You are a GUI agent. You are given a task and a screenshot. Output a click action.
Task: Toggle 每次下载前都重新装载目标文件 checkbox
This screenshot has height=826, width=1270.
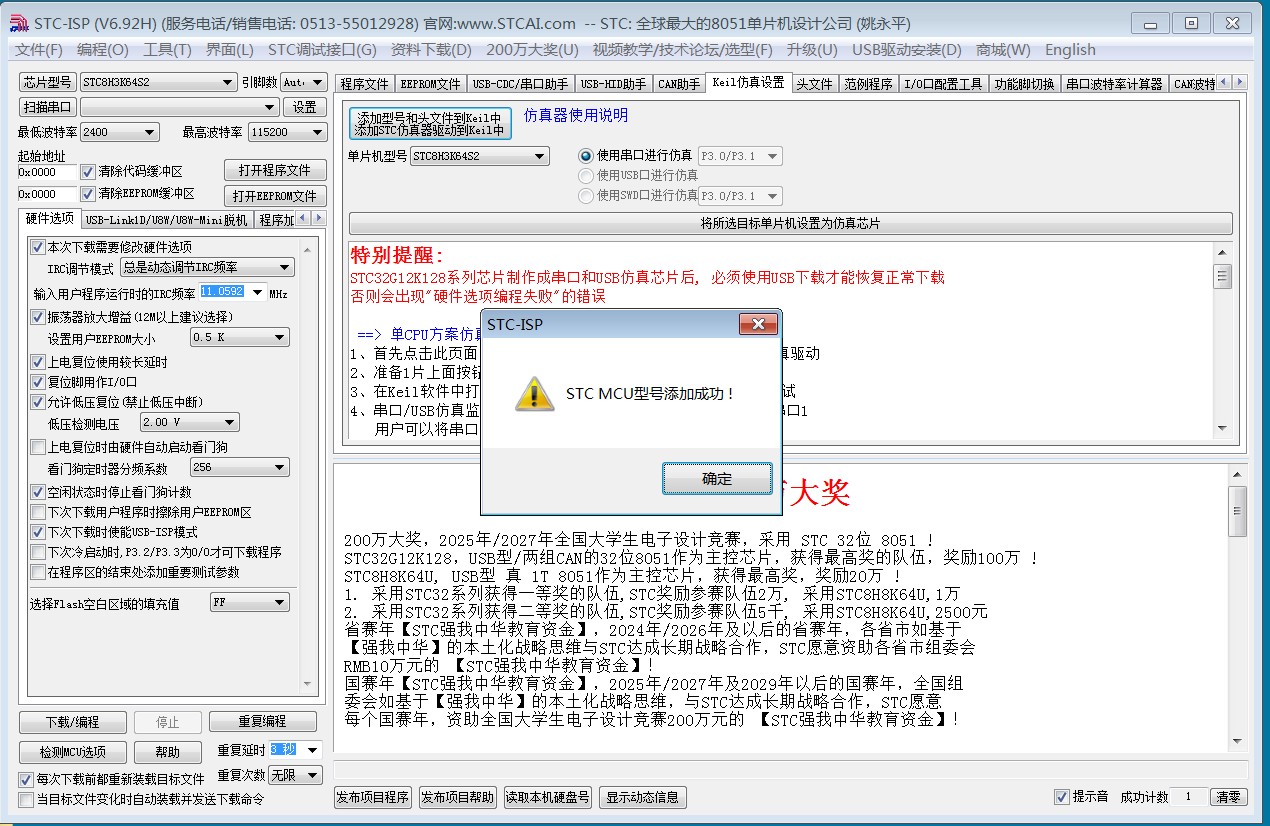coord(26,779)
